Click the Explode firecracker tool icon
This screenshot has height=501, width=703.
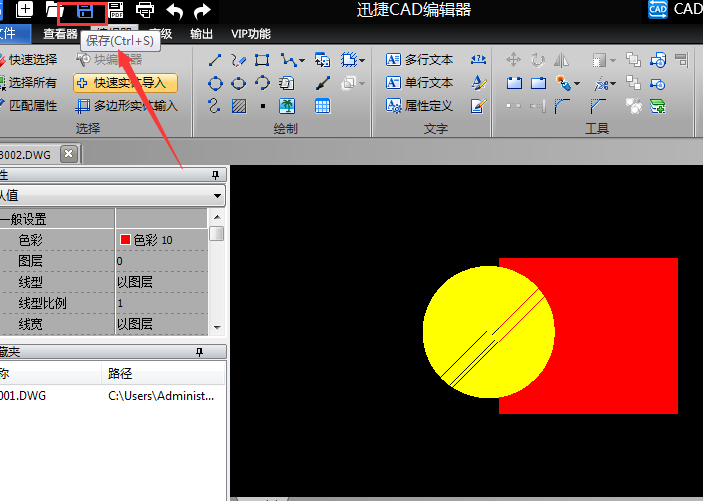563,83
